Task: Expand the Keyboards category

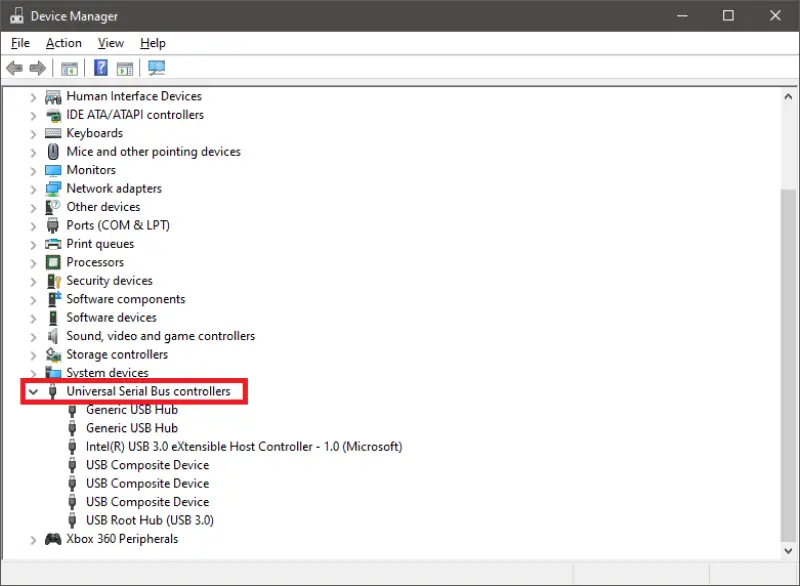Action: pyautogui.click(x=33, y=132)
